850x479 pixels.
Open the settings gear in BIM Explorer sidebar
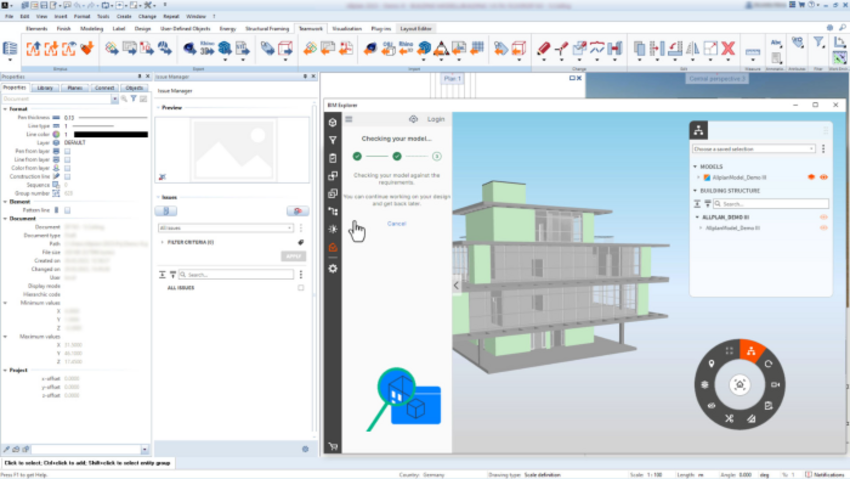[333, 268]
